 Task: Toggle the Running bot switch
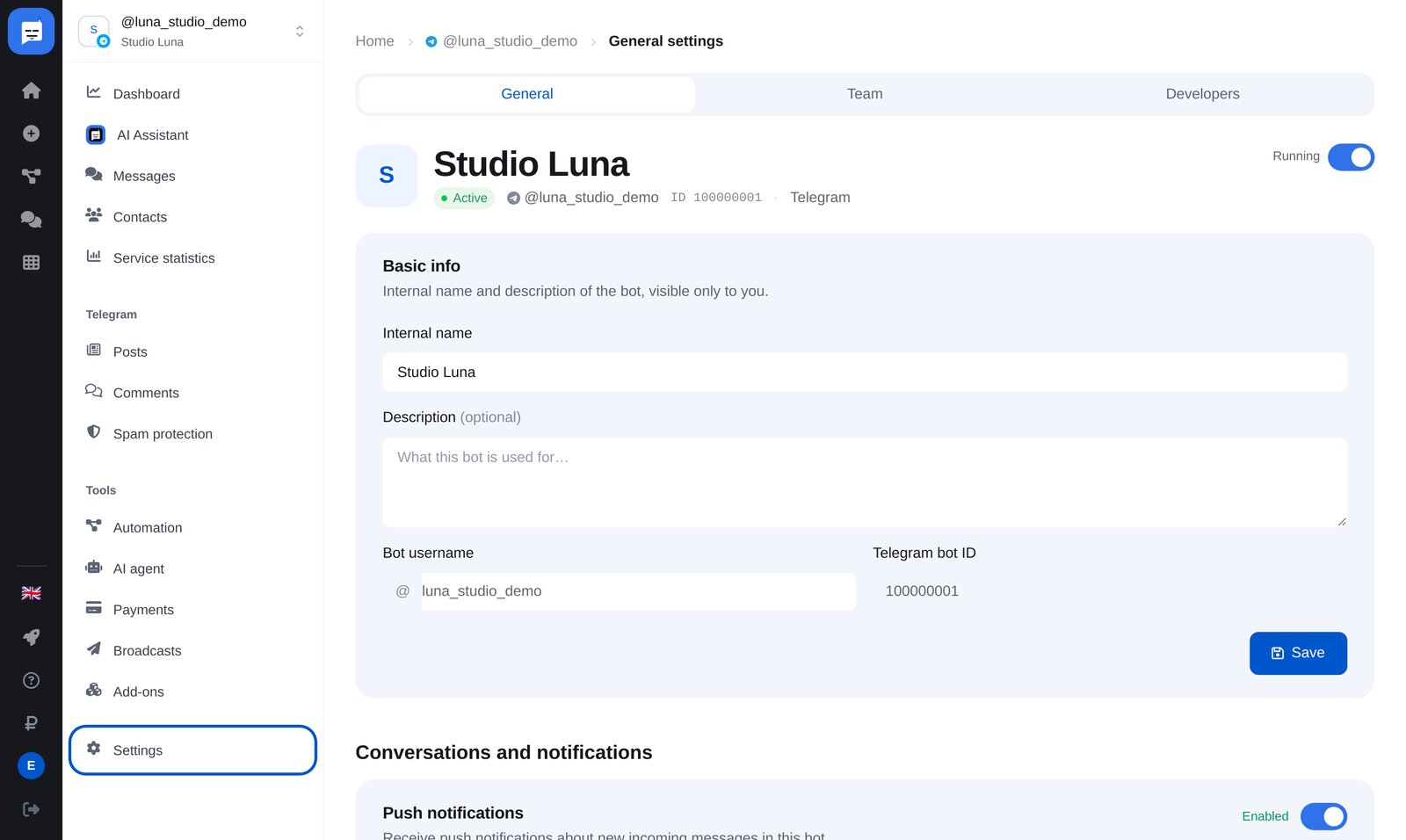[x=1351, y=157]
